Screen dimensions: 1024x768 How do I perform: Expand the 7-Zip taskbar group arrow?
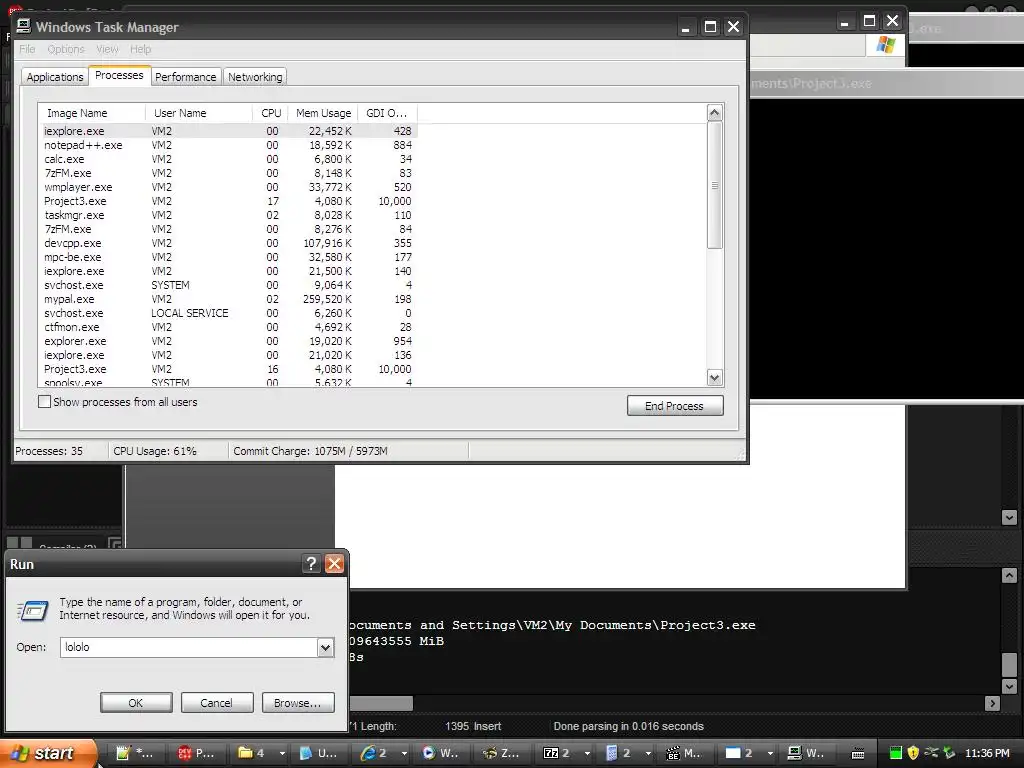pyautogui.click(x=587, y=753)
